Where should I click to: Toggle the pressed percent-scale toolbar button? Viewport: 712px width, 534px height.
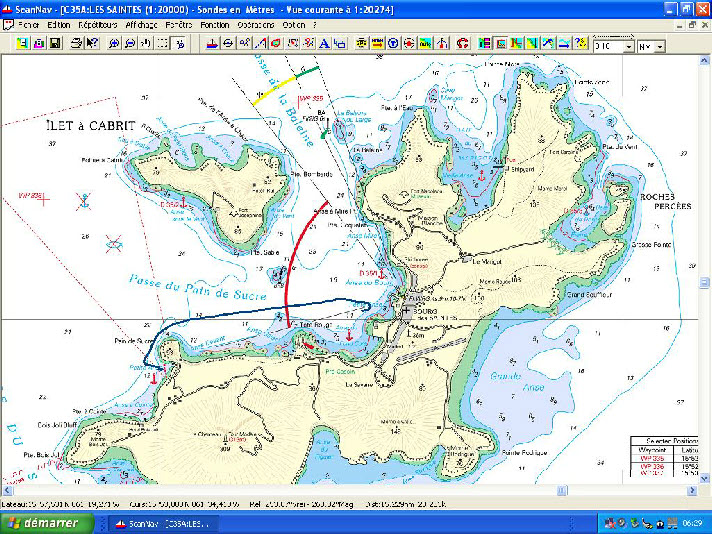[x=180, y=44]
